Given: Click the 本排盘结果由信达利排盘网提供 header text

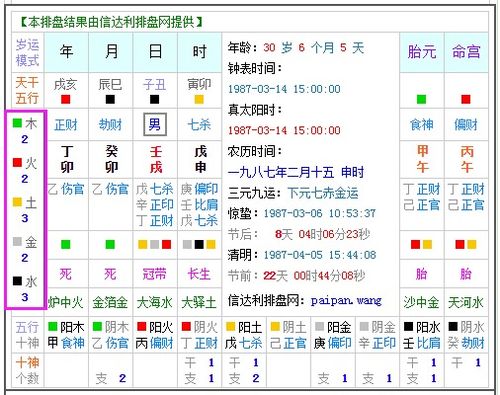Looking at the screenshot, I should click(x=111, y=22).
